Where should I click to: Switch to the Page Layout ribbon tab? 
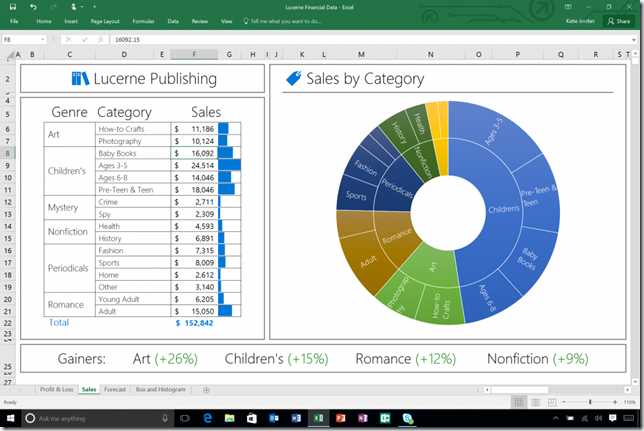(x=105, y=21)
